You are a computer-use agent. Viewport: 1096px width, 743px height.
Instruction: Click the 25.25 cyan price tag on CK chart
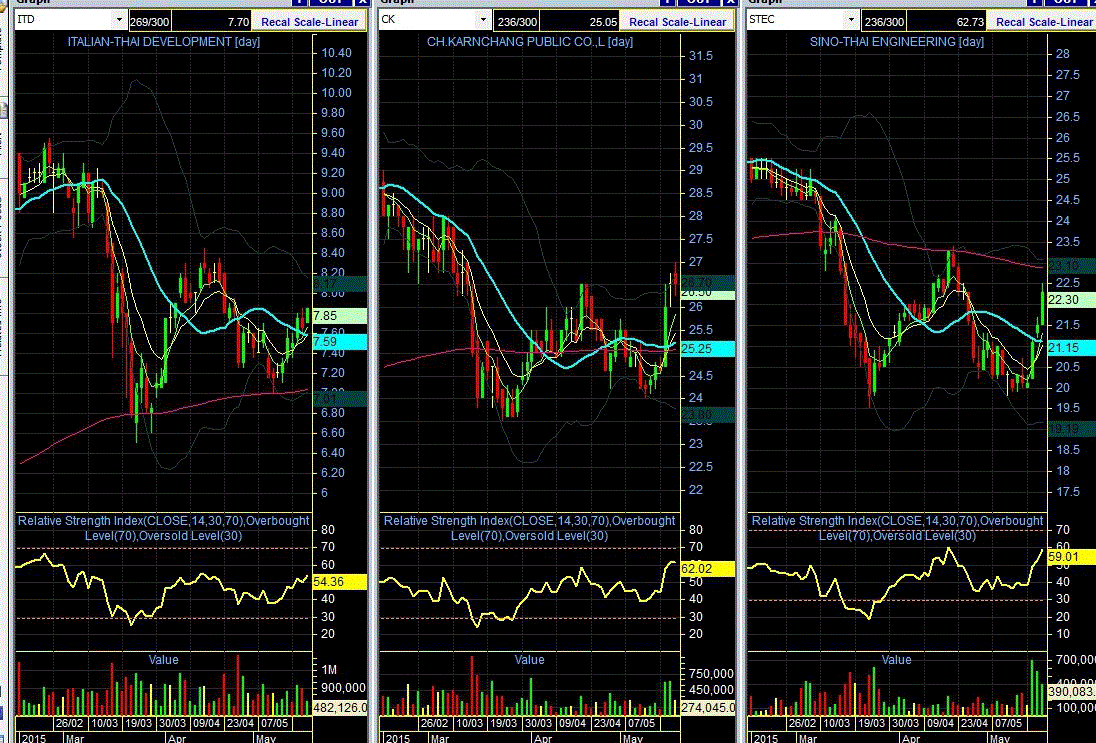tap(707, 349)
